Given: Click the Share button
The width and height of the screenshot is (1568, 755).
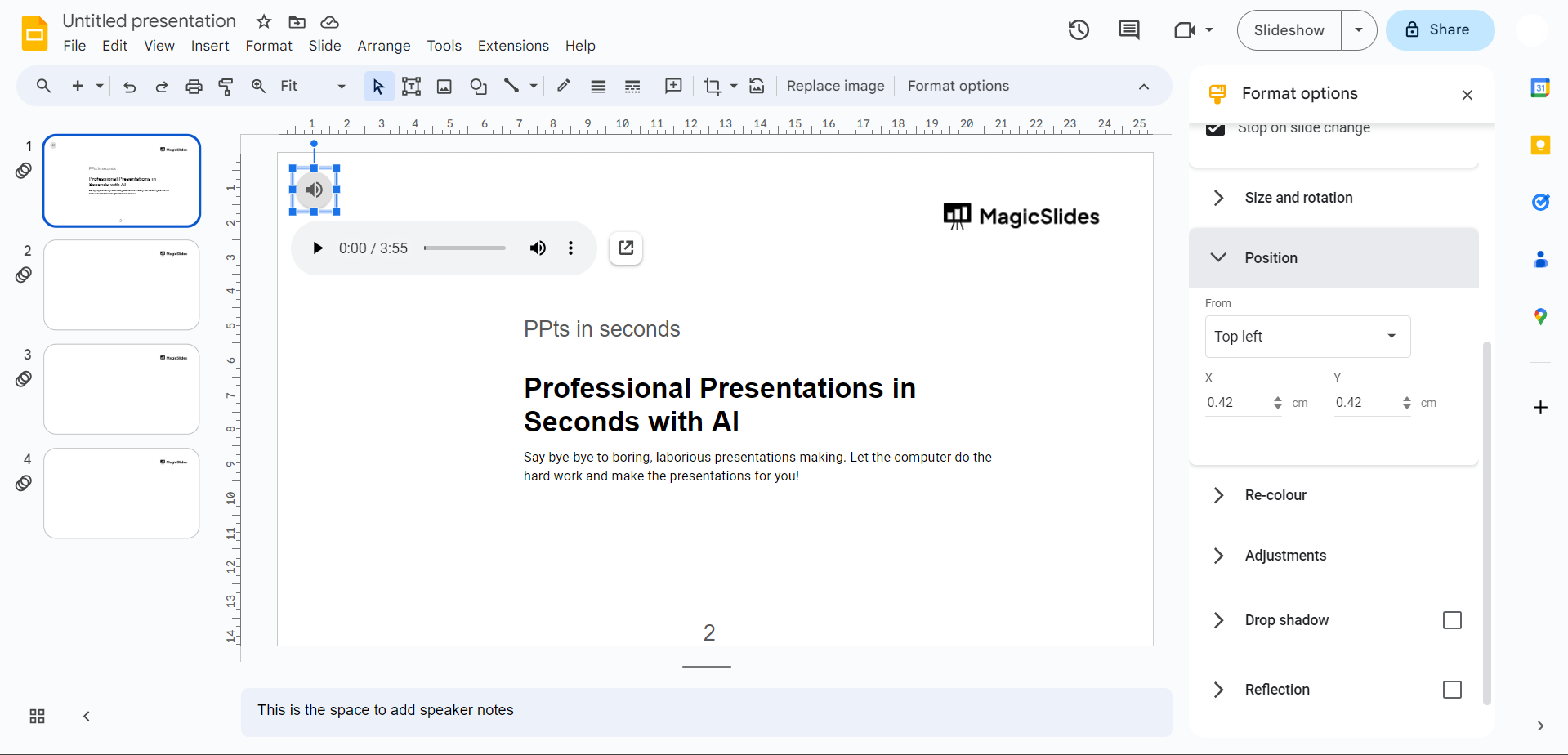Looking at the screenshot, I should point(1440,30).
